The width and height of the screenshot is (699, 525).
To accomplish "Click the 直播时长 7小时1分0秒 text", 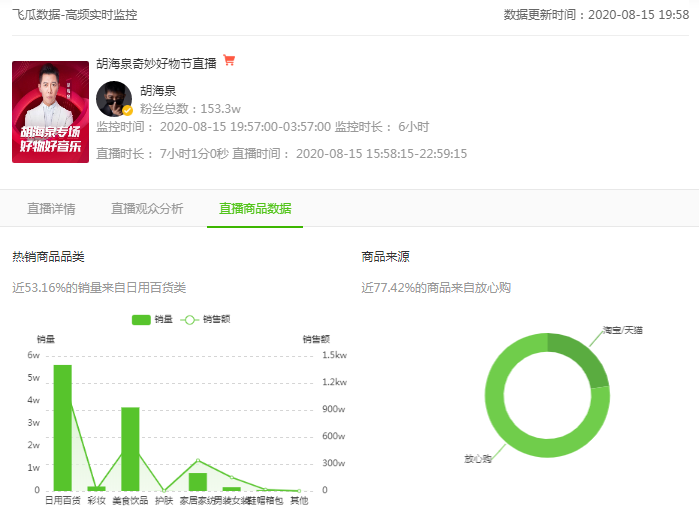I will (x=162, y=154).
